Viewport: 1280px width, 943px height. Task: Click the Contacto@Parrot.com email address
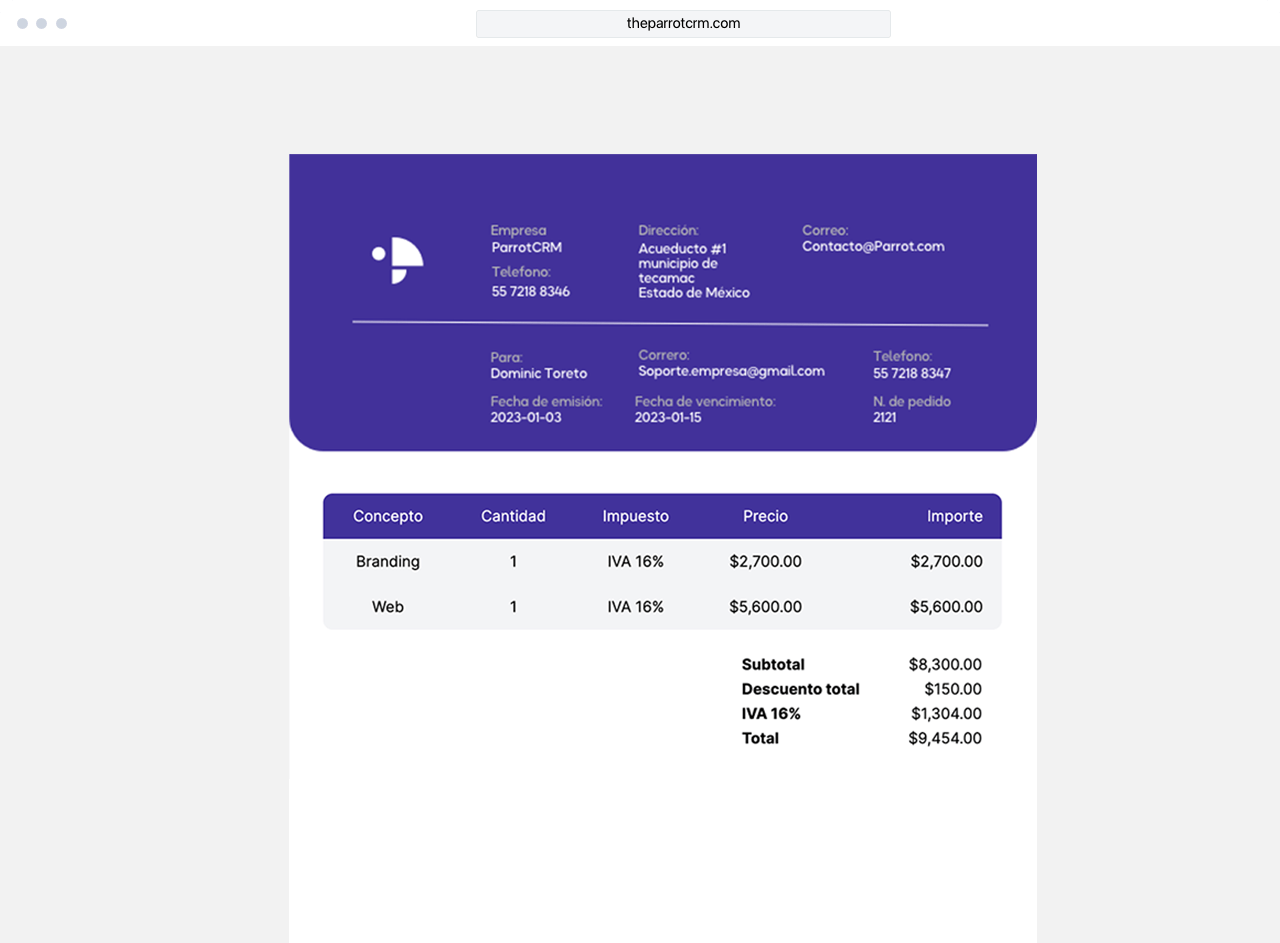click(873, 246)
